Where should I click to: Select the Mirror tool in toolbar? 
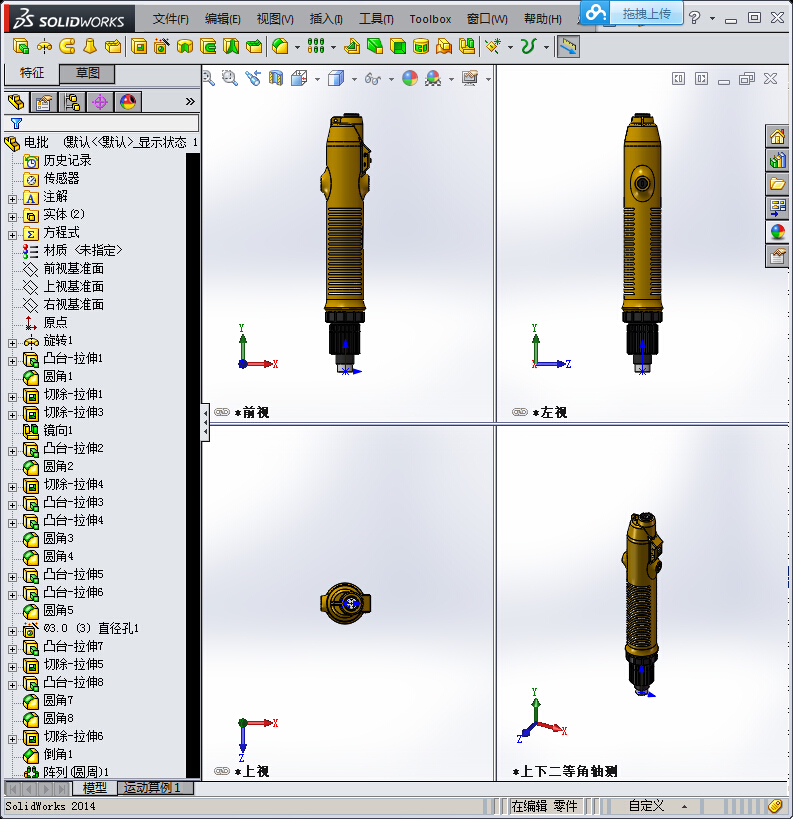click(x=467, y=46)
